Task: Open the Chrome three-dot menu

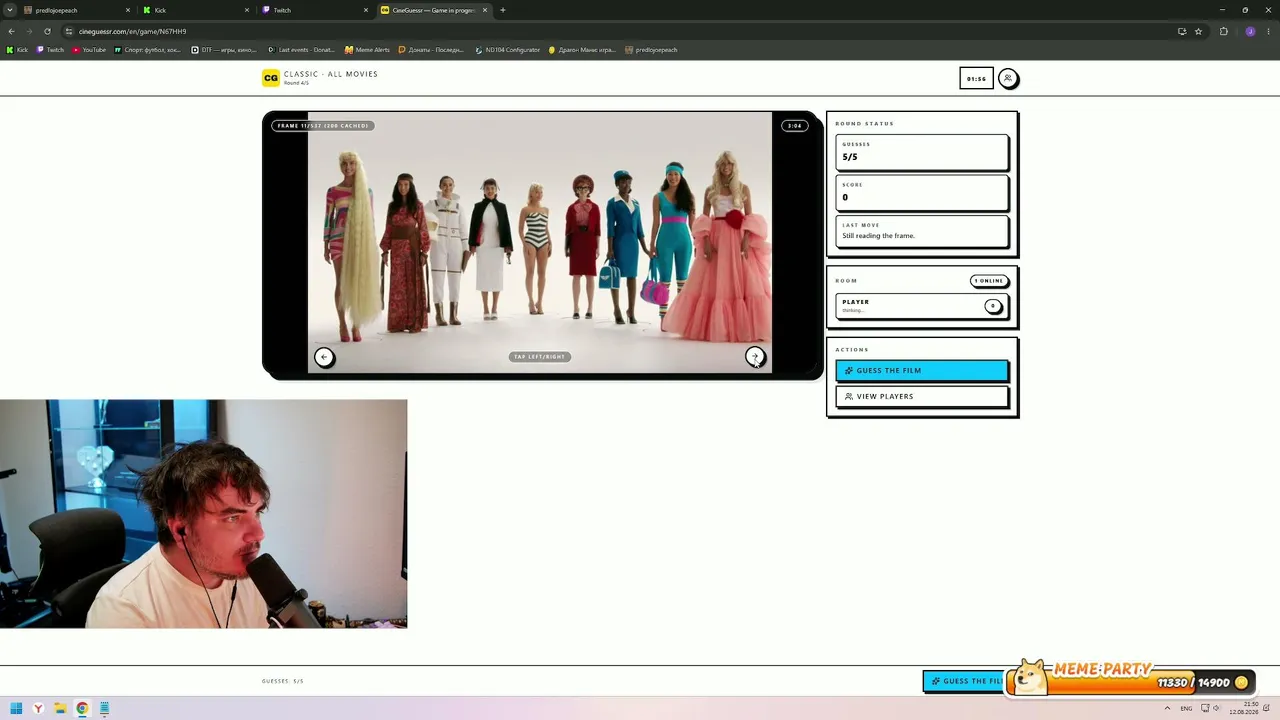Action: point(1268,31)
